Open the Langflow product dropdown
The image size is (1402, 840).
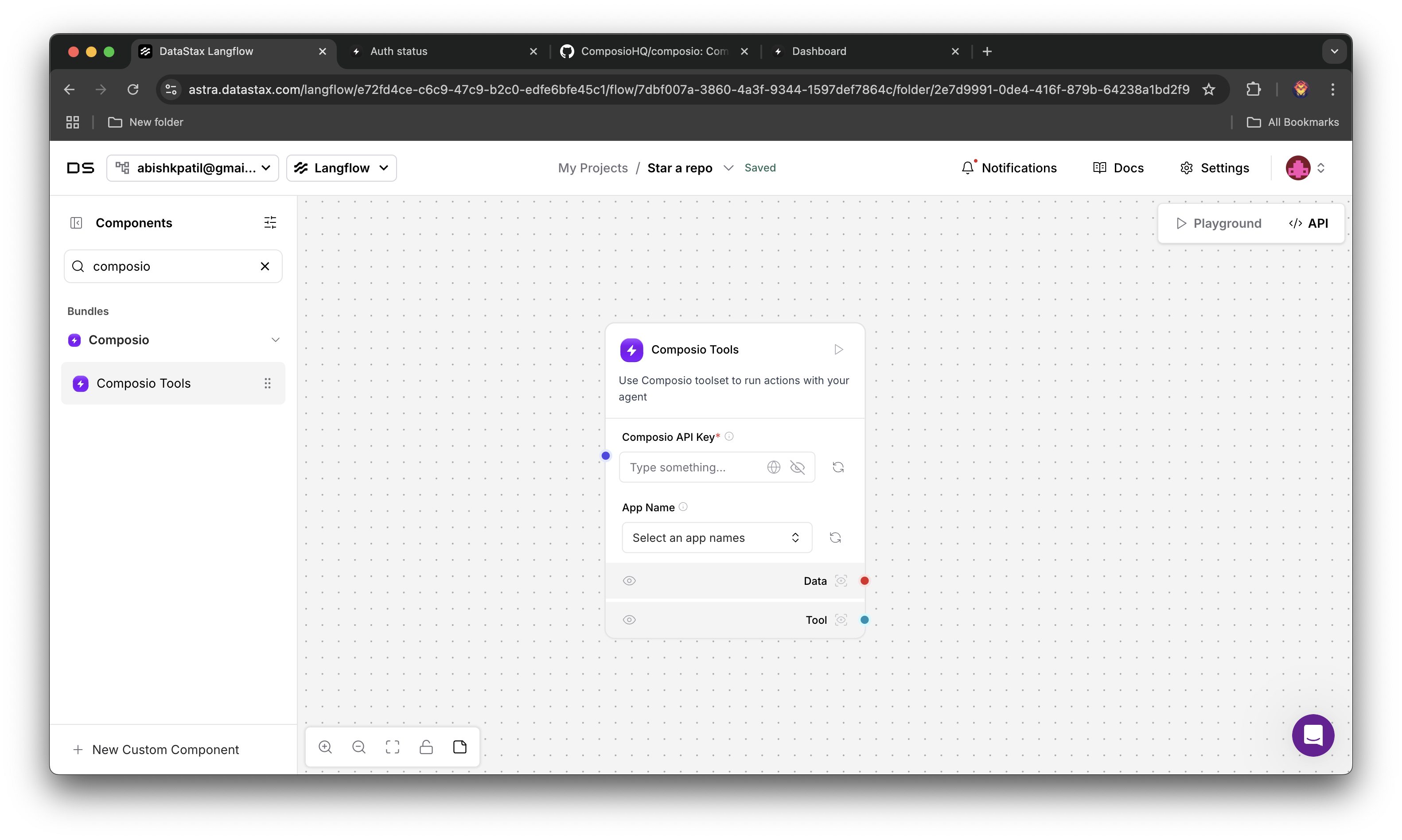click(341, 168)
